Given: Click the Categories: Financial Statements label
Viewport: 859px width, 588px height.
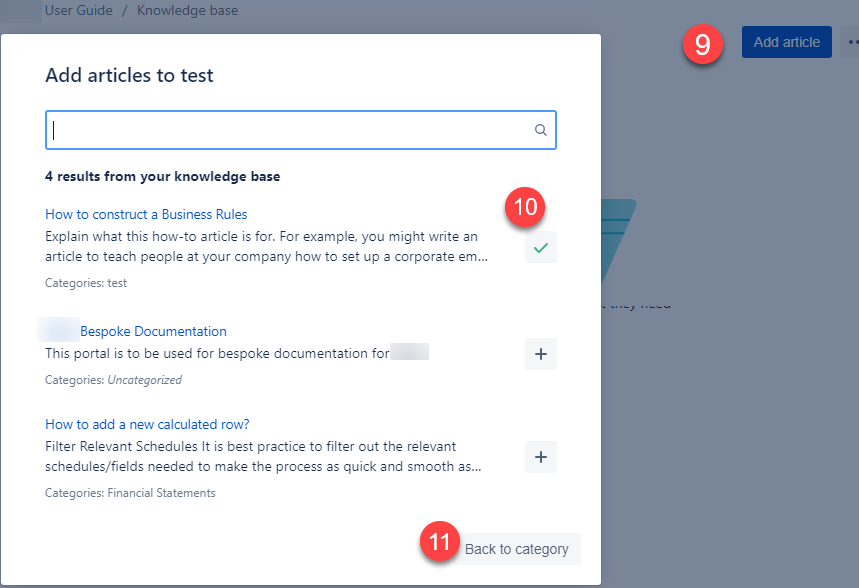Looking at the screenshot, I should 130,493.
